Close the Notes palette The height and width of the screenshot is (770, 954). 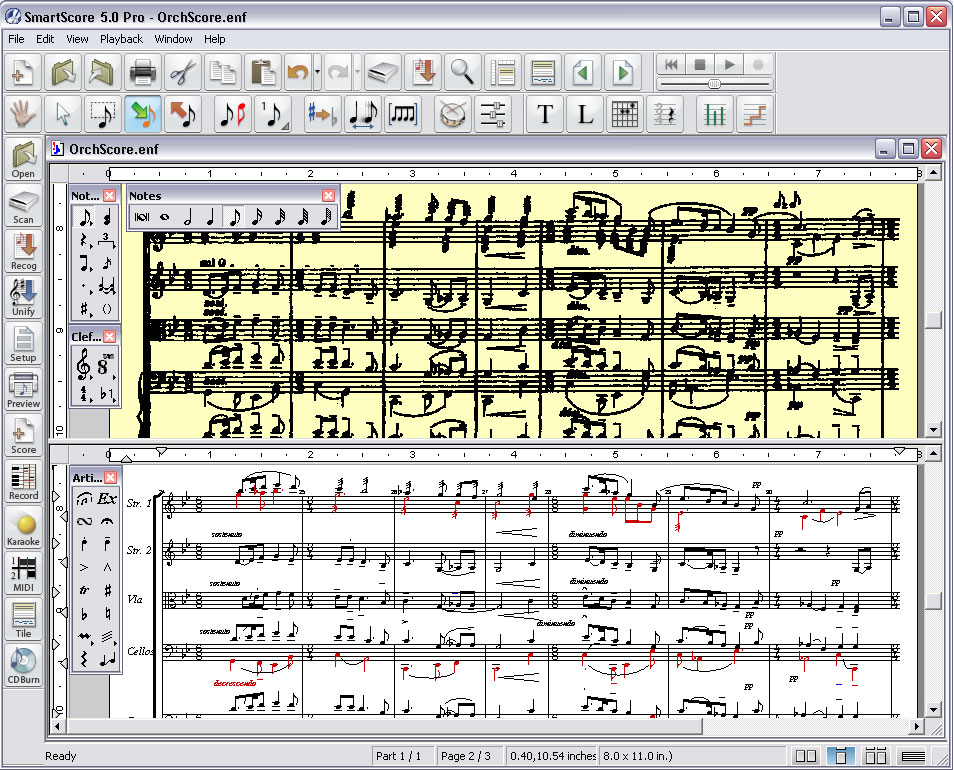(328, 195)
